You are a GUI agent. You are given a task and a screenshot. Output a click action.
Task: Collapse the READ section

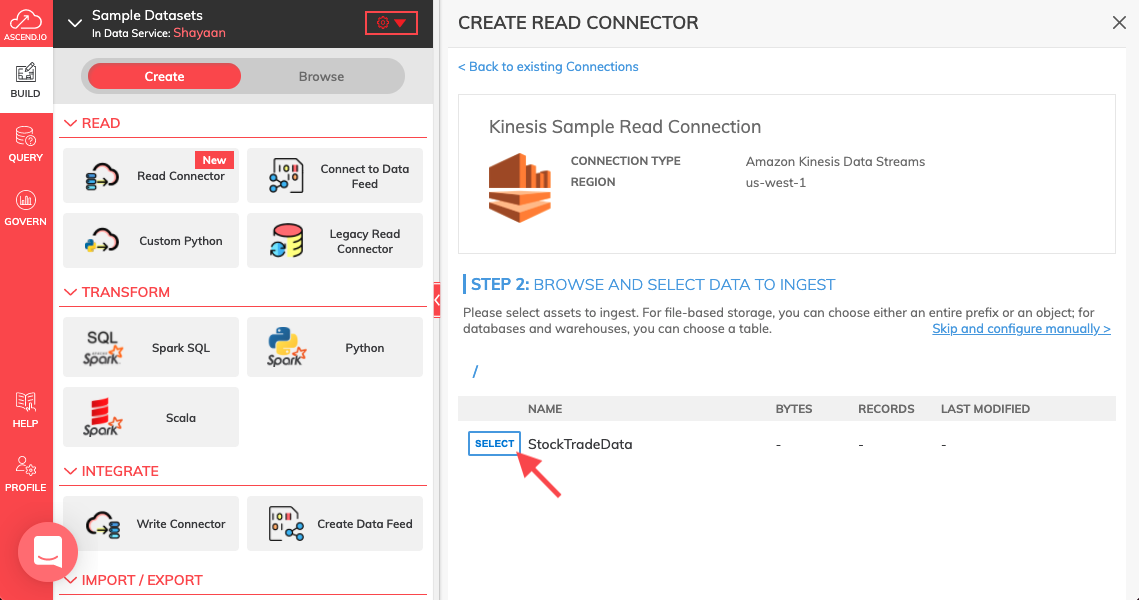[x=70, y=123]
